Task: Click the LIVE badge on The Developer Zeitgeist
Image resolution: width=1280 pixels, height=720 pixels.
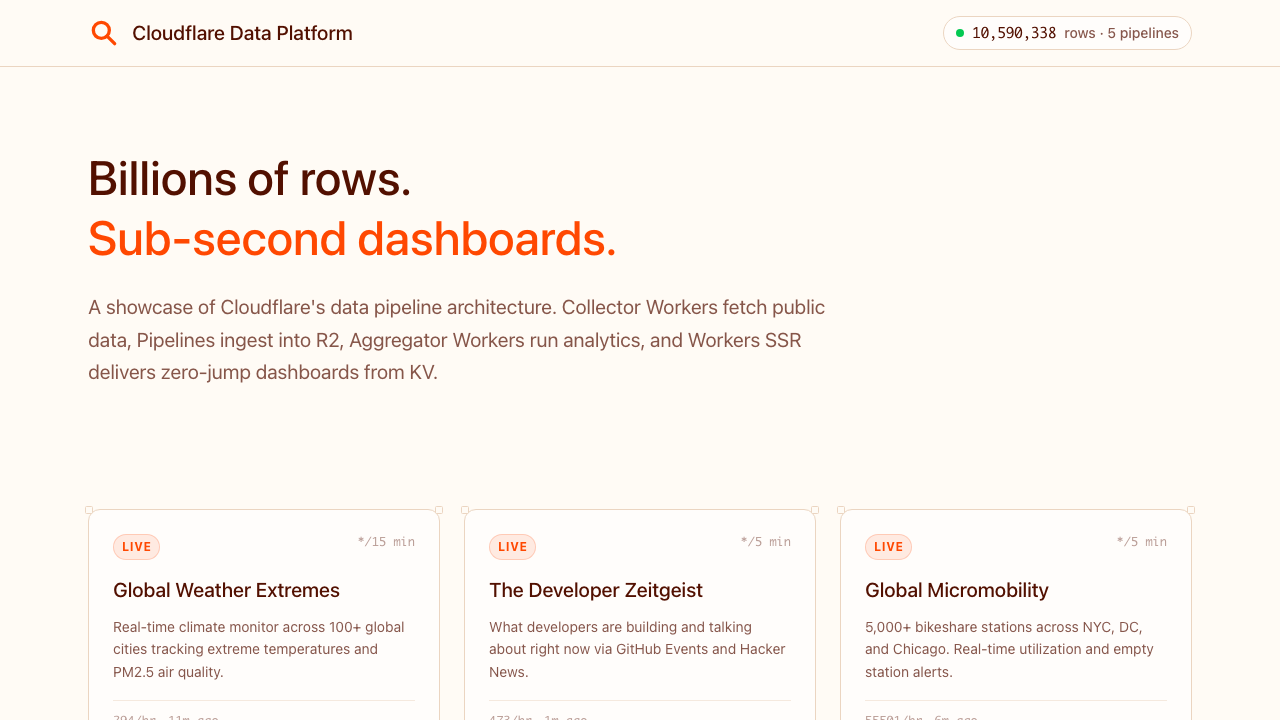Action: point(513,547)
